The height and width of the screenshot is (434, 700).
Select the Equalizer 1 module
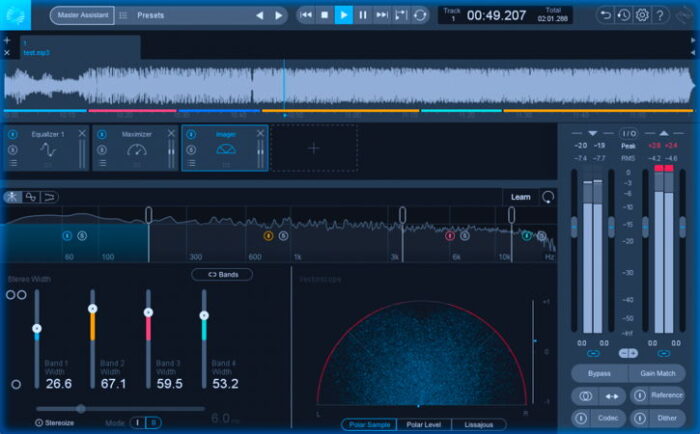47,148
